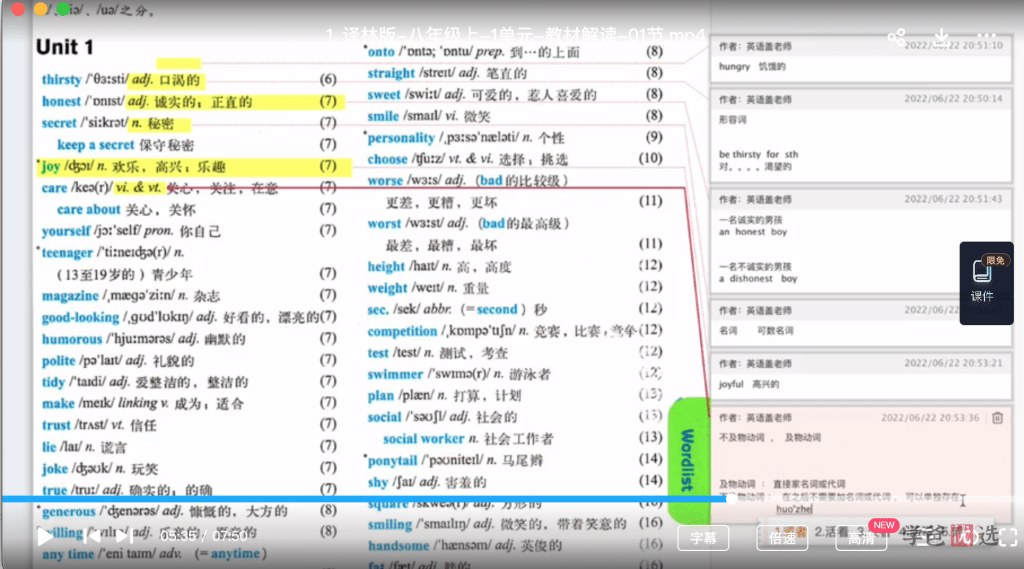Screen dimensions: 1024x569
Task: Click the yellow macOS minimize button
Action: point(40,9)
